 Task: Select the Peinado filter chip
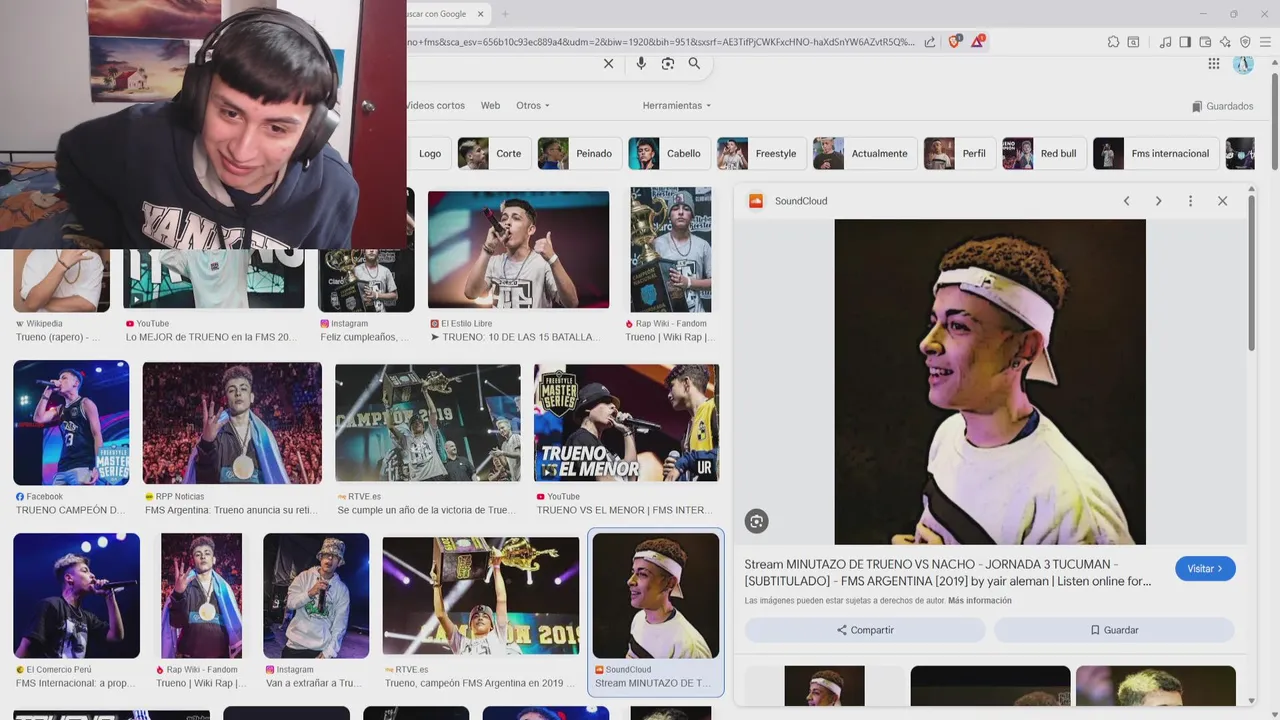[x=578, y=153]
